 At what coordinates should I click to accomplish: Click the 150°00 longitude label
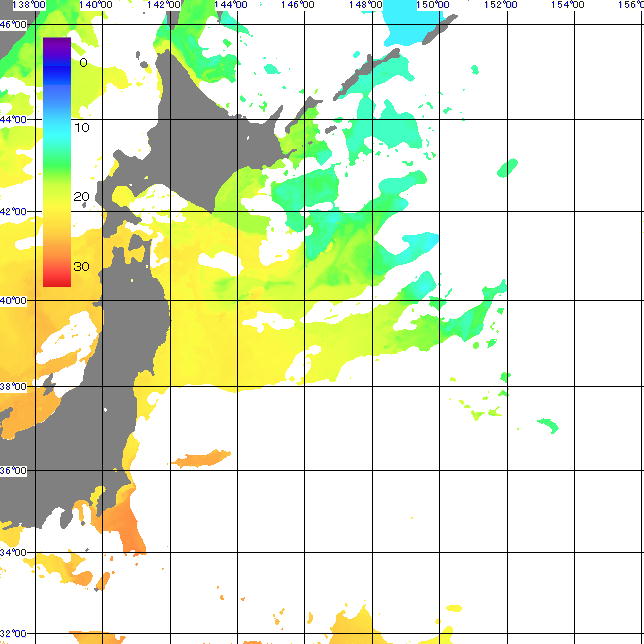coord(433,5)
